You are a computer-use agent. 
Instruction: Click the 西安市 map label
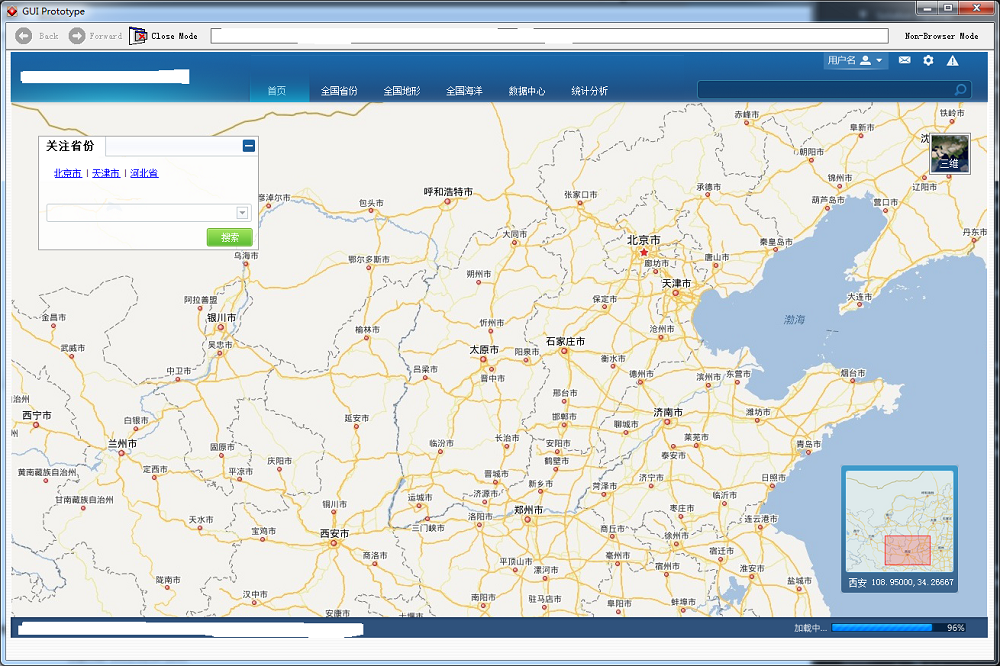point(334,534)
